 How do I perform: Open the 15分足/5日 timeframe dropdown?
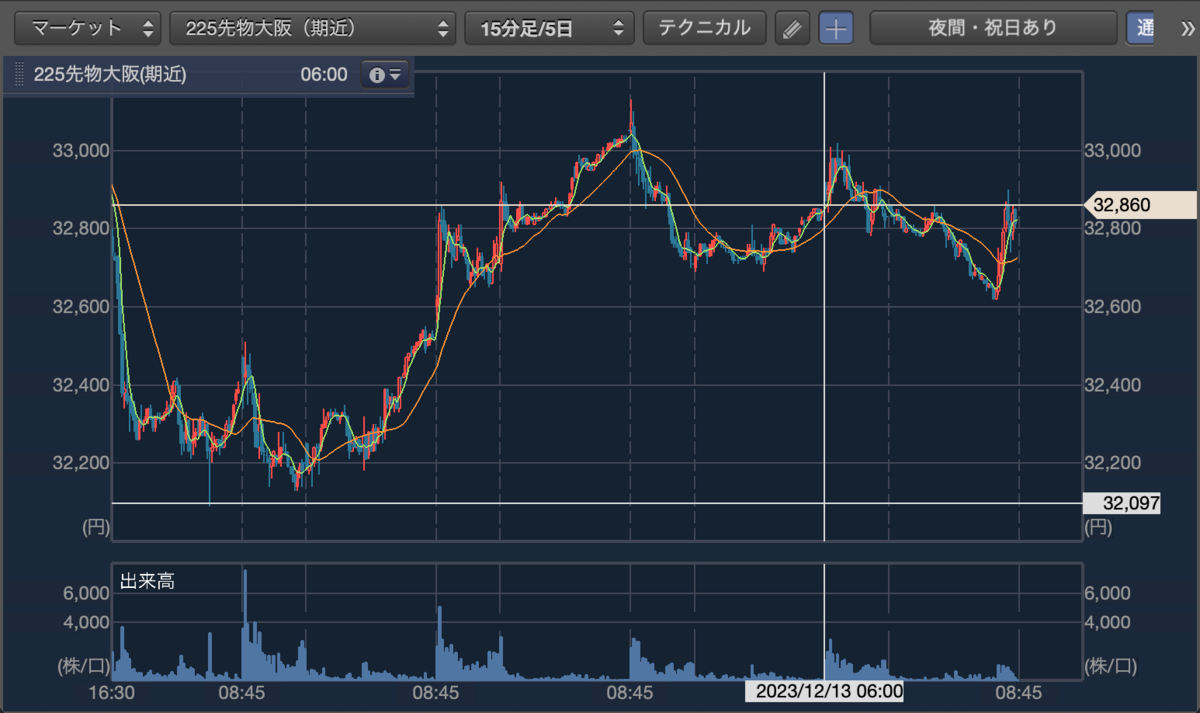click(549, 28)
